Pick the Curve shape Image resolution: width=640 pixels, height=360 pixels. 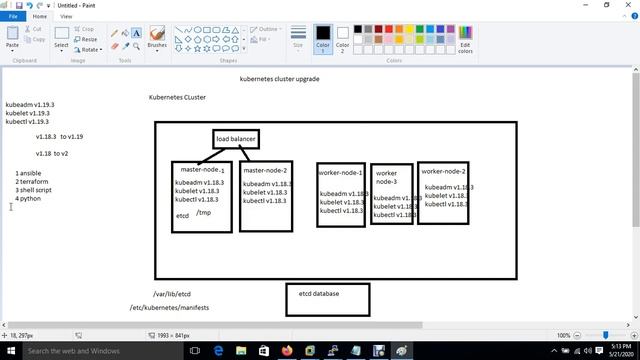click(x=188, y=30)
